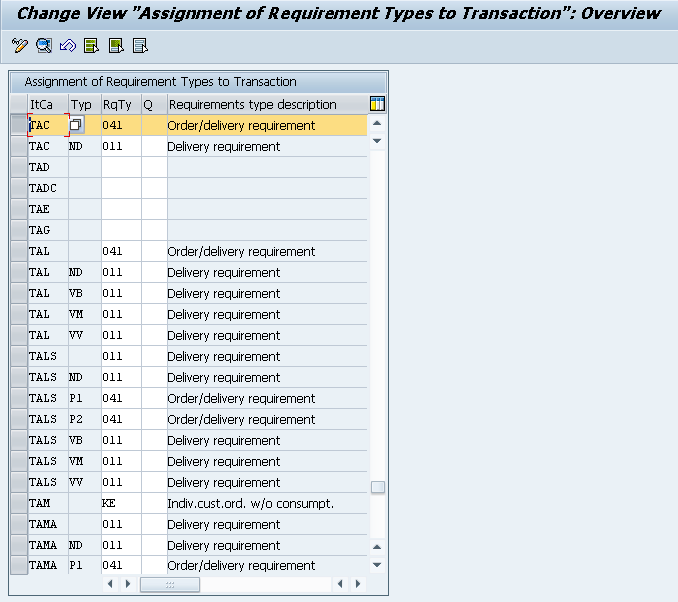678x602 pixels.
Task: Click the Undo change icon
Action: click(x=68, y=45)
